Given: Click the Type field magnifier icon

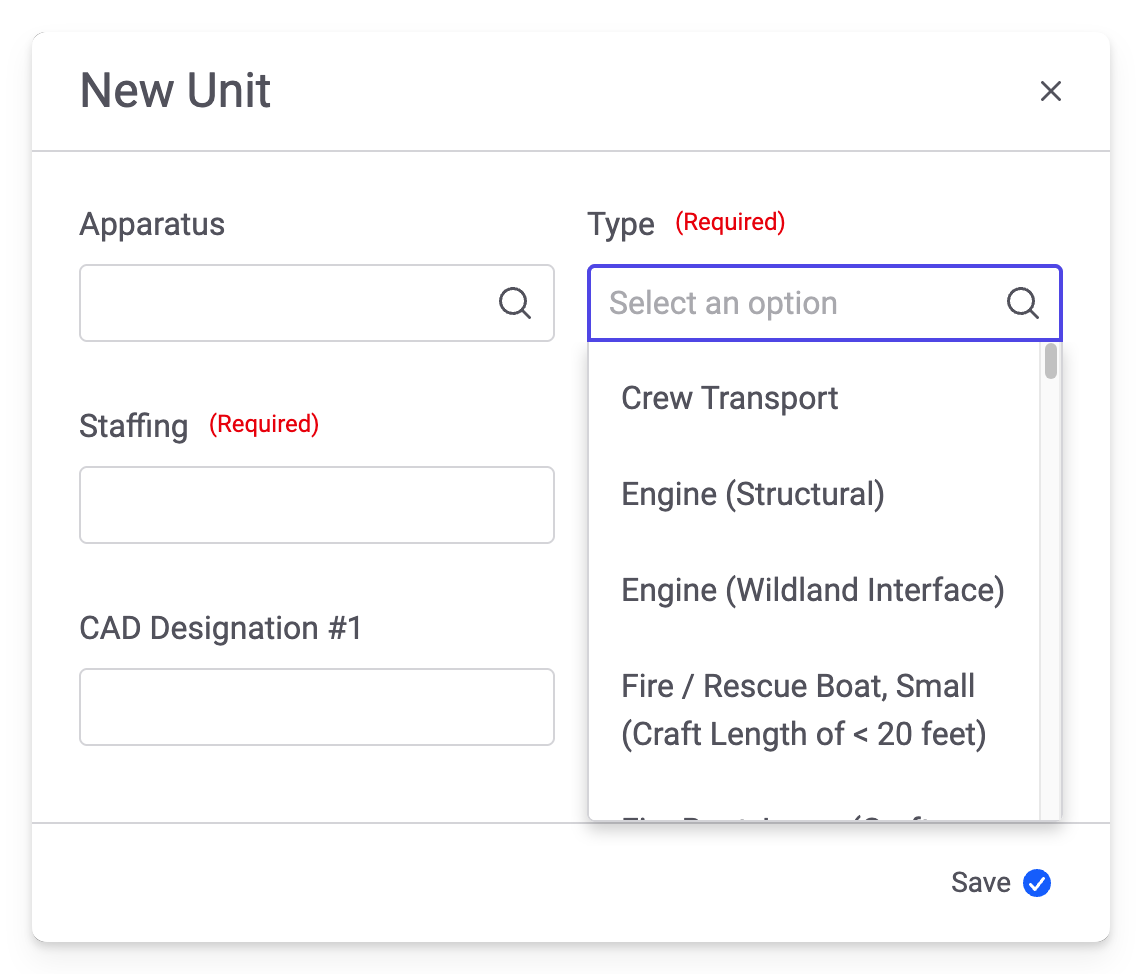Looking at the screenshot, I should [x=1022, y=303].
